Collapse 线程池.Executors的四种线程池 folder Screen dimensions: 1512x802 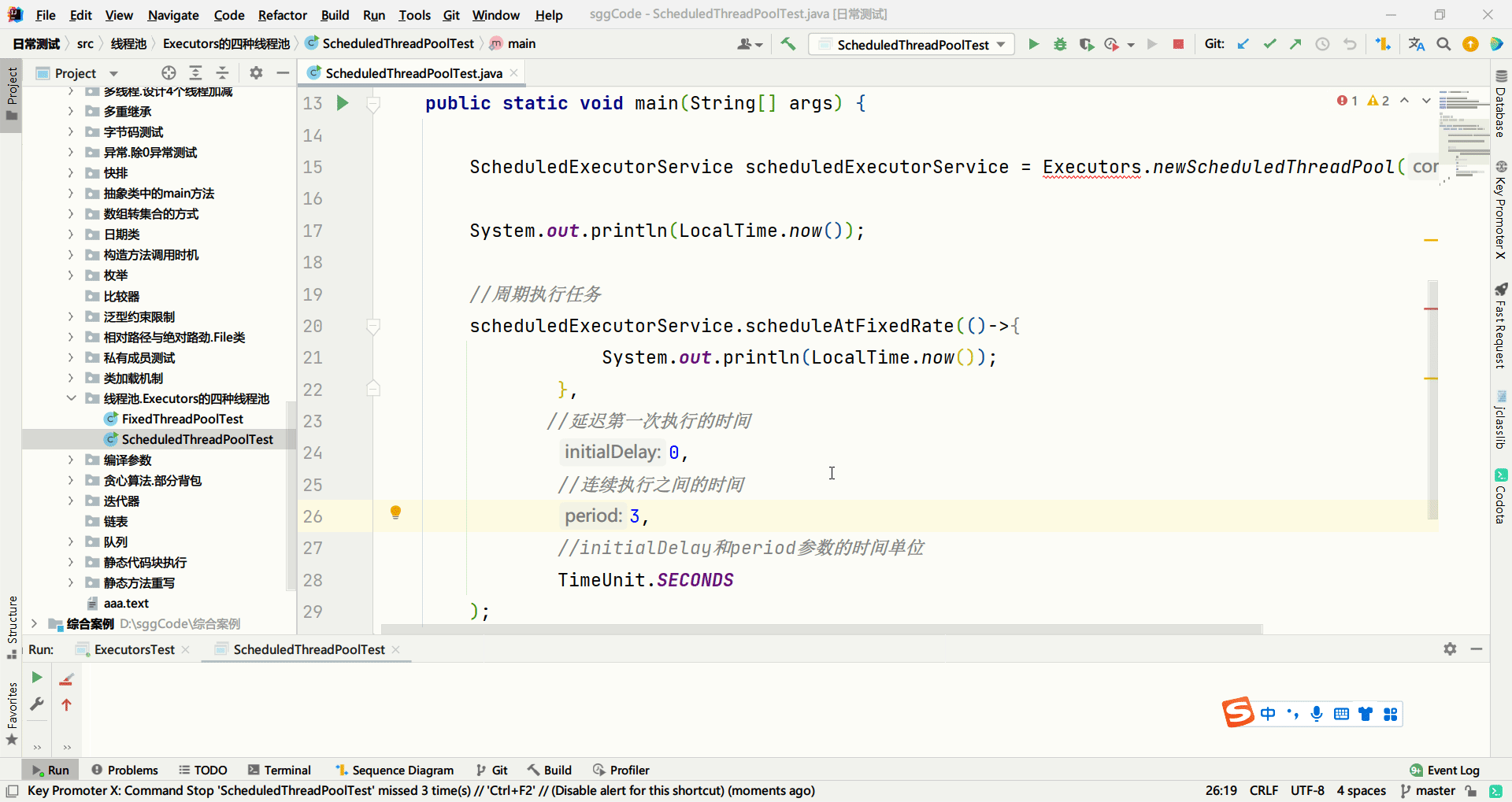coord(71,398)
